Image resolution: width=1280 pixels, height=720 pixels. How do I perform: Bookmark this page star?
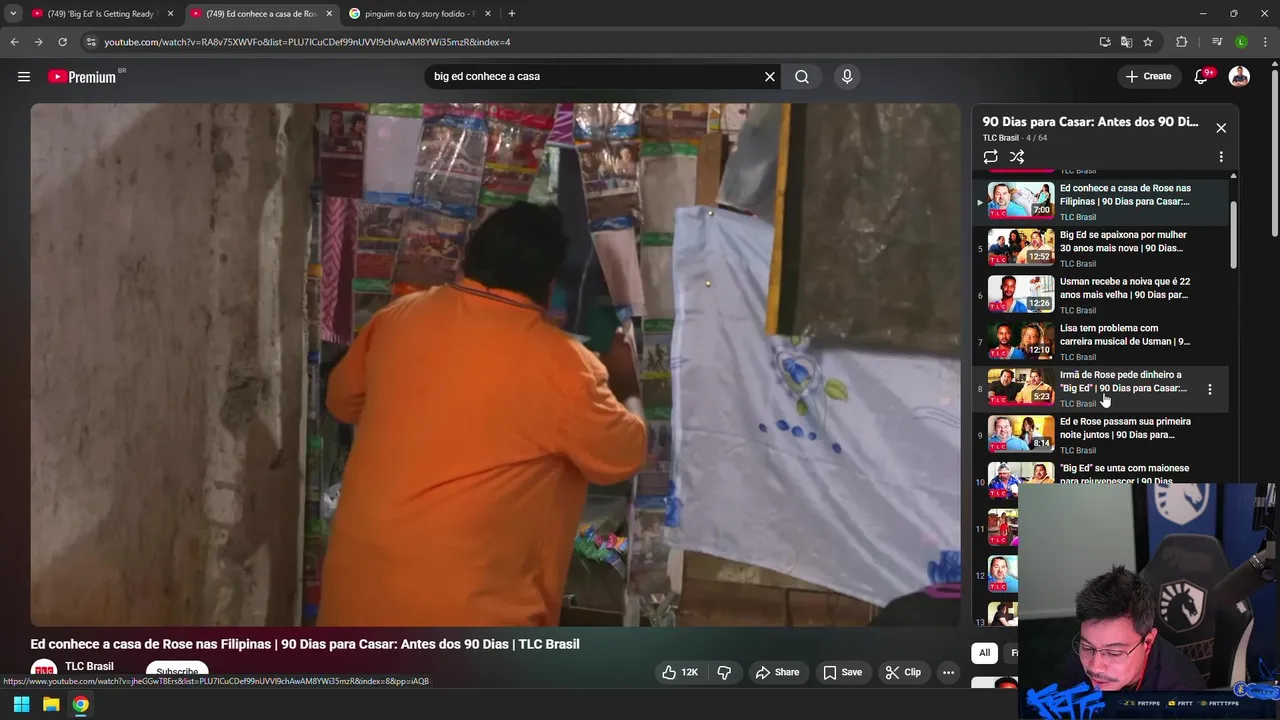1148,42
